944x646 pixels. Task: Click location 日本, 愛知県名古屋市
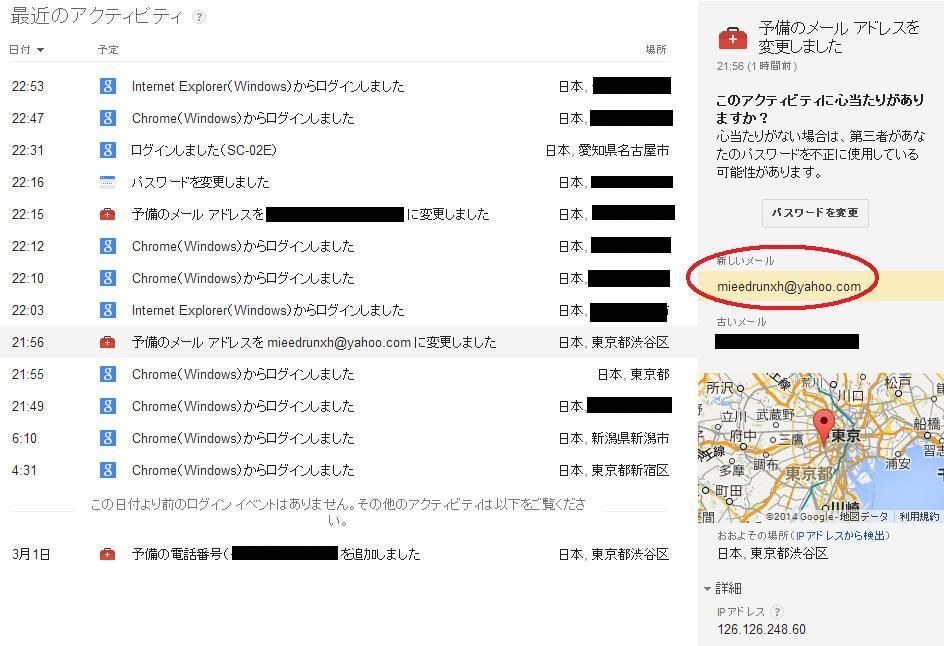point(607,150)
